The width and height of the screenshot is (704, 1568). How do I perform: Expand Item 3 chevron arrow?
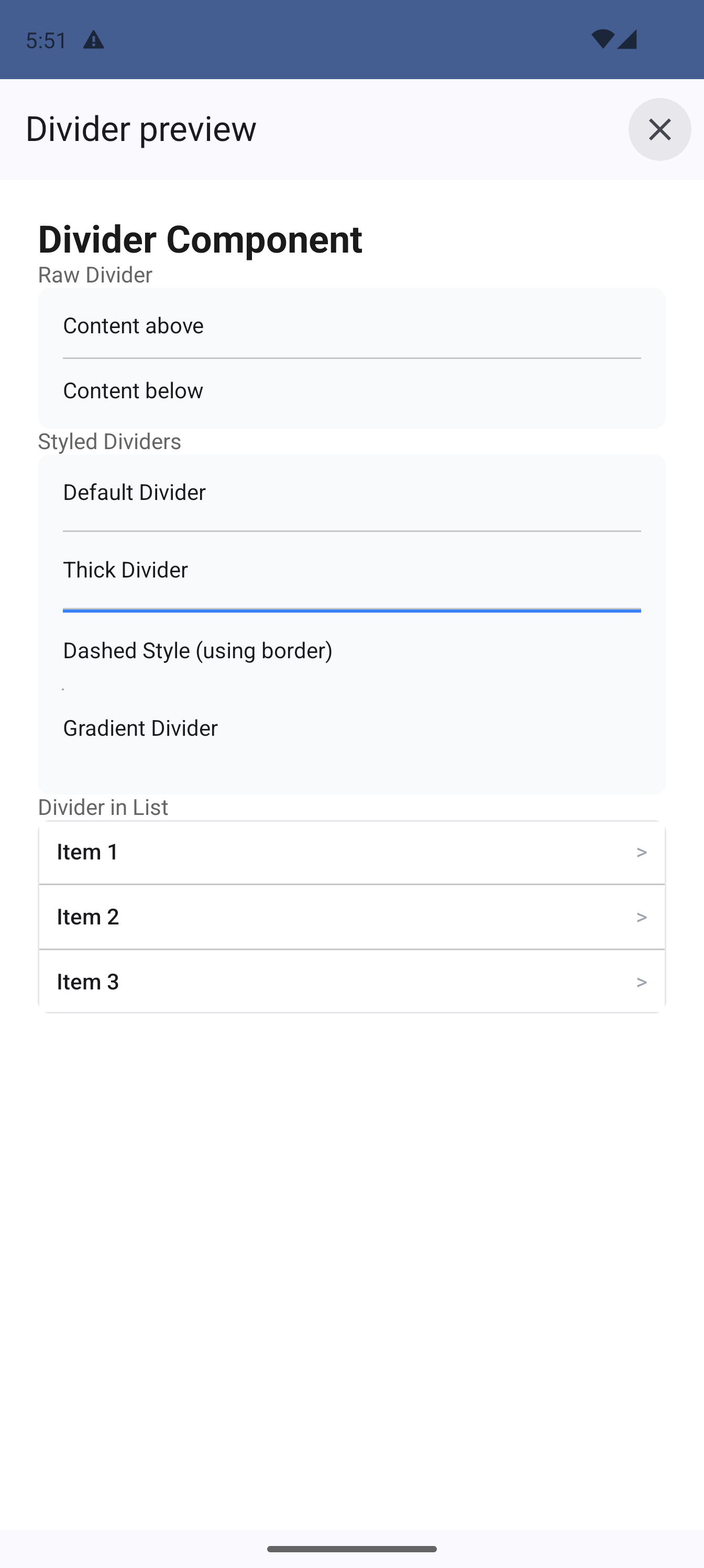[x=641, y=982]
